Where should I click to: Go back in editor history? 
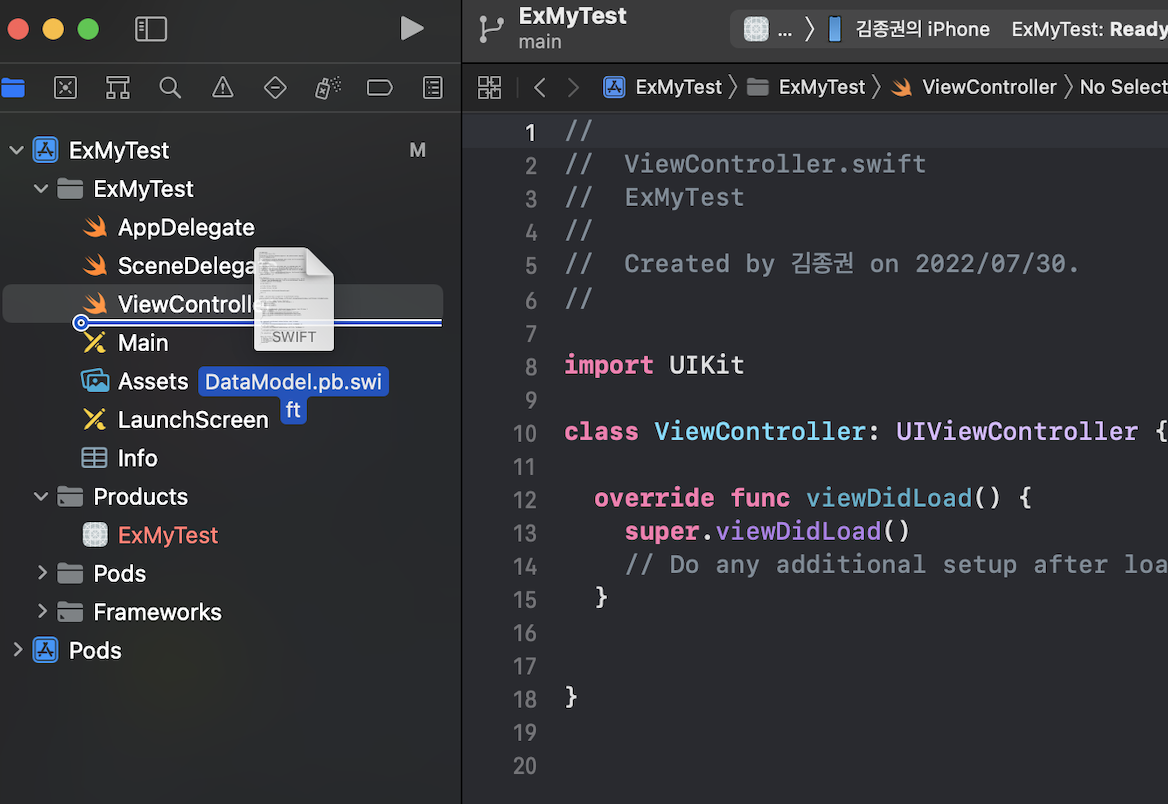tap(540, 87)
